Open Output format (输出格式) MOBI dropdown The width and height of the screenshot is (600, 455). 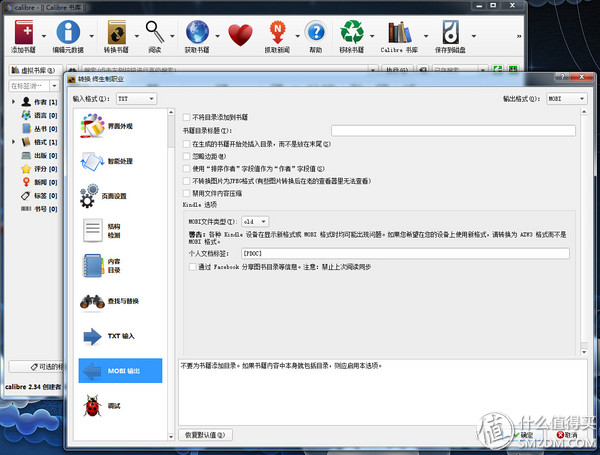point(566,99)
